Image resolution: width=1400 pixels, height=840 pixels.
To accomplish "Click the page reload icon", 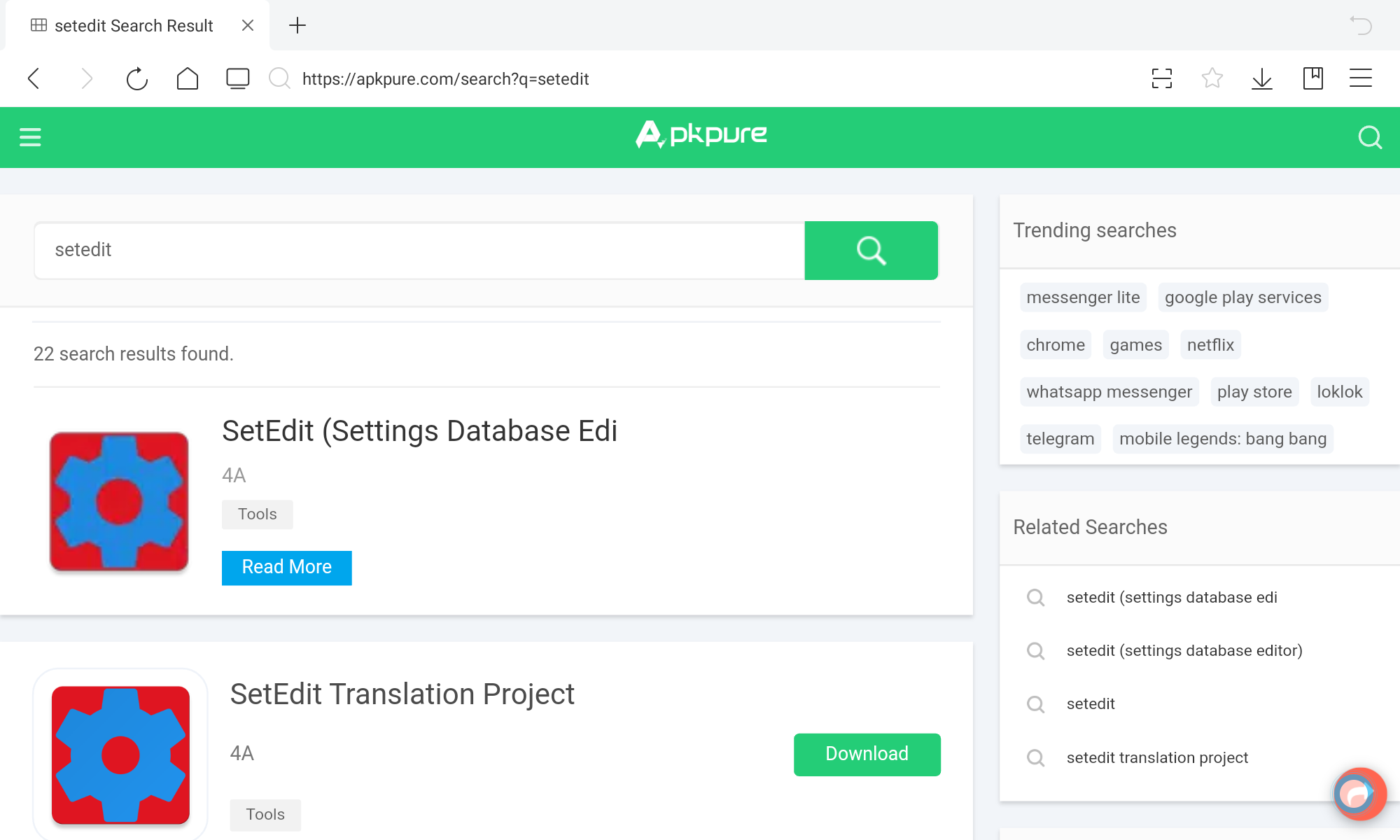I will tap(137, 79).
